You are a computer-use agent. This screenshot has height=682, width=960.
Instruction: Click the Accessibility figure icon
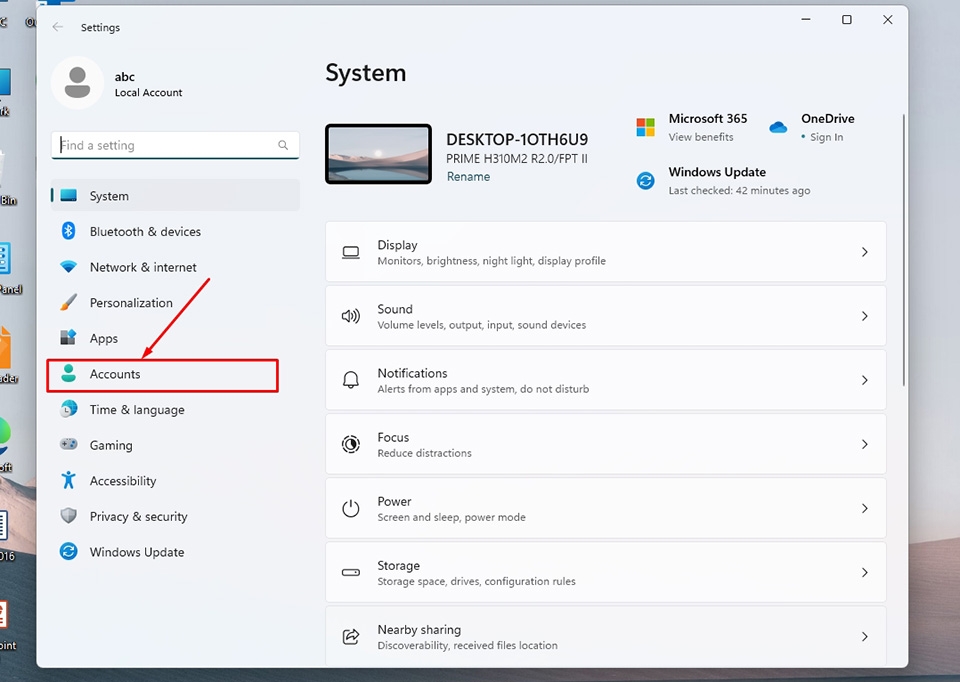tap(69, 480)
